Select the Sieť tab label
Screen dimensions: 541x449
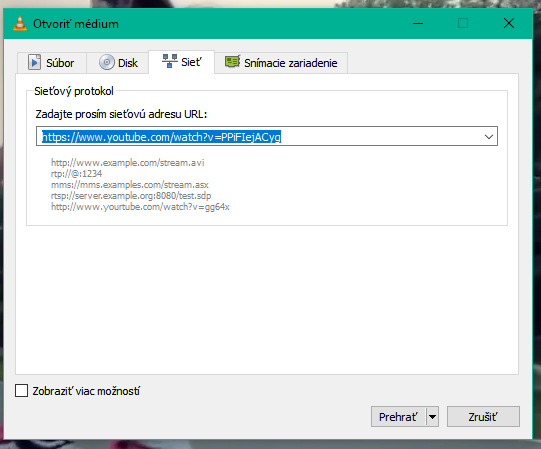tap(191, 62)
